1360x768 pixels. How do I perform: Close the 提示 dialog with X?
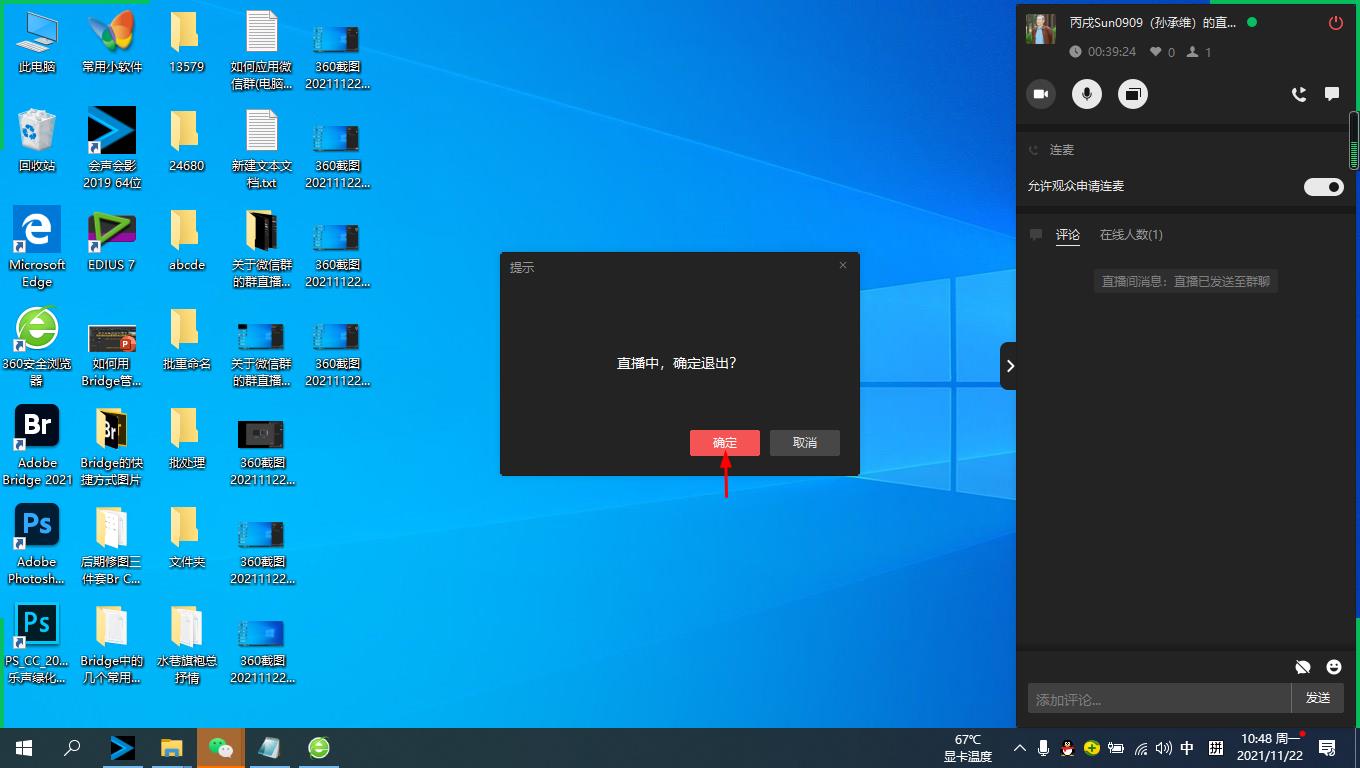[x=843, y=266]
